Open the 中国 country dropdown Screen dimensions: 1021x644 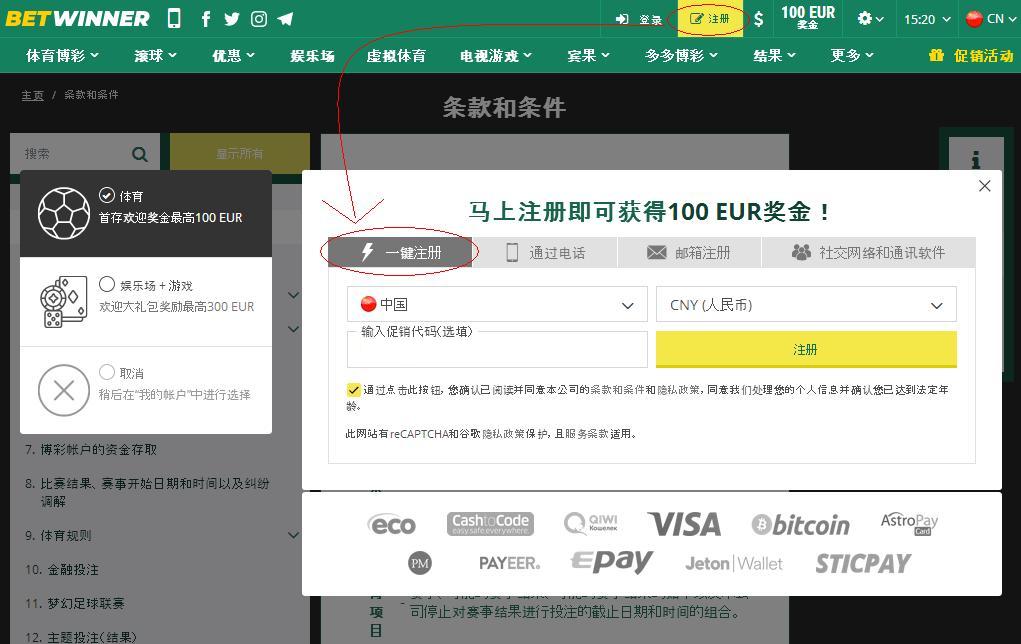[x=497, y=304]
